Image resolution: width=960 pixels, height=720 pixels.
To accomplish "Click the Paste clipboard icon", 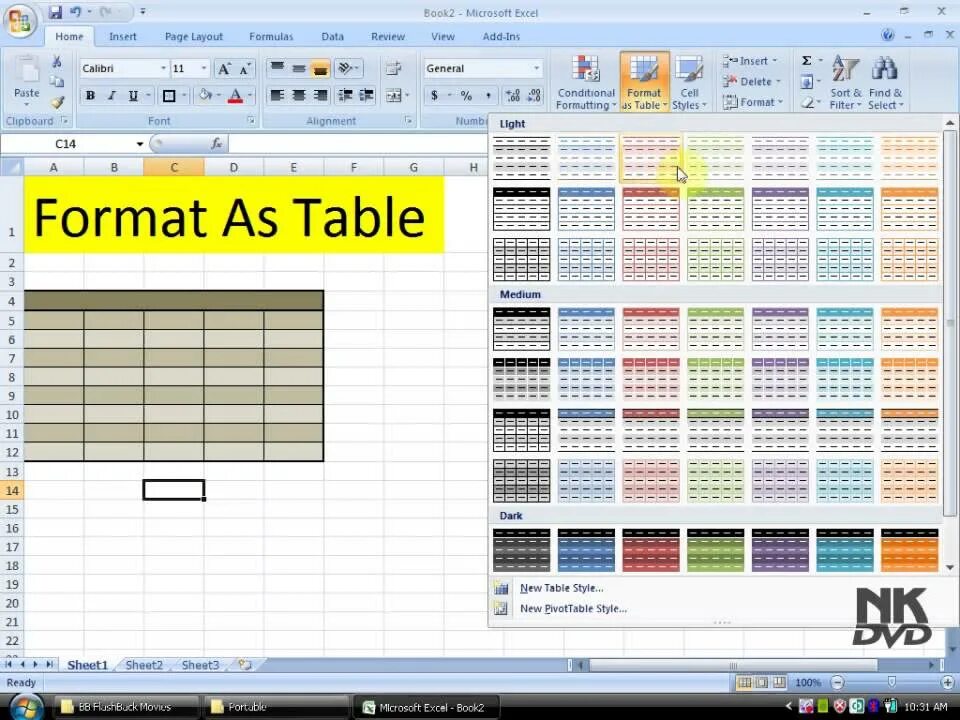I will tap(26, 69).
